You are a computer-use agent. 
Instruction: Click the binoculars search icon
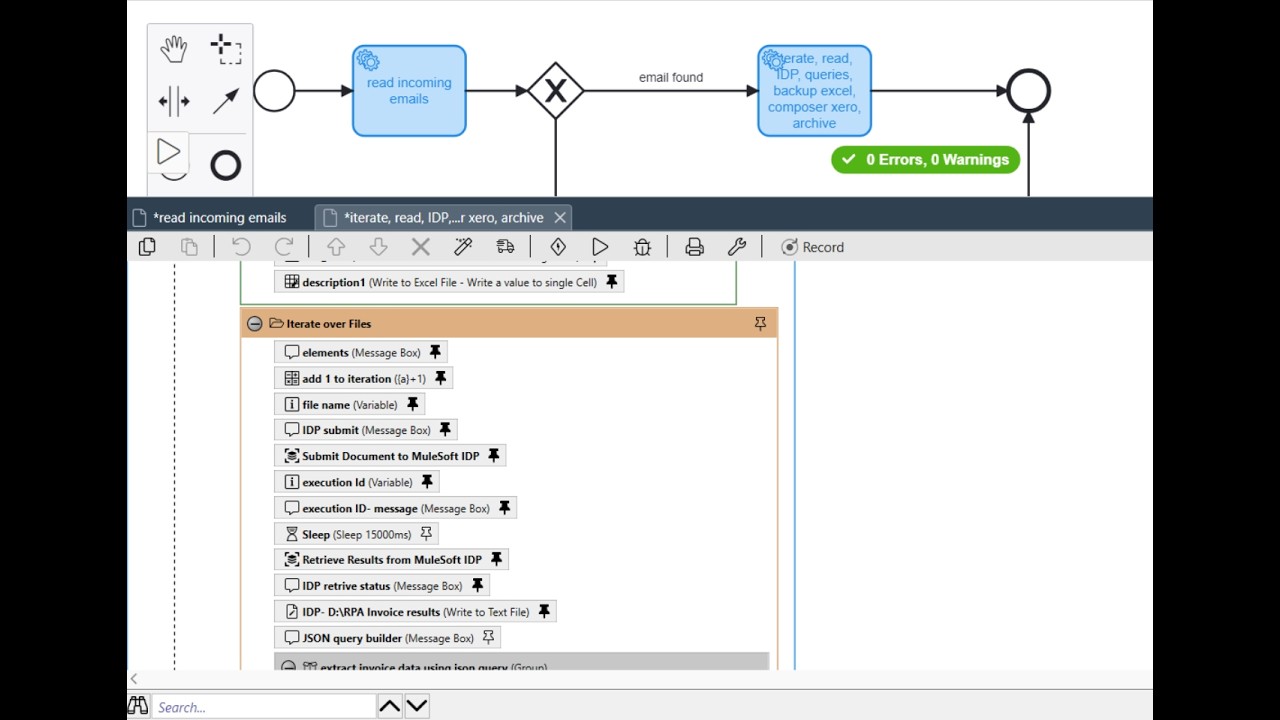pos(138,707)
